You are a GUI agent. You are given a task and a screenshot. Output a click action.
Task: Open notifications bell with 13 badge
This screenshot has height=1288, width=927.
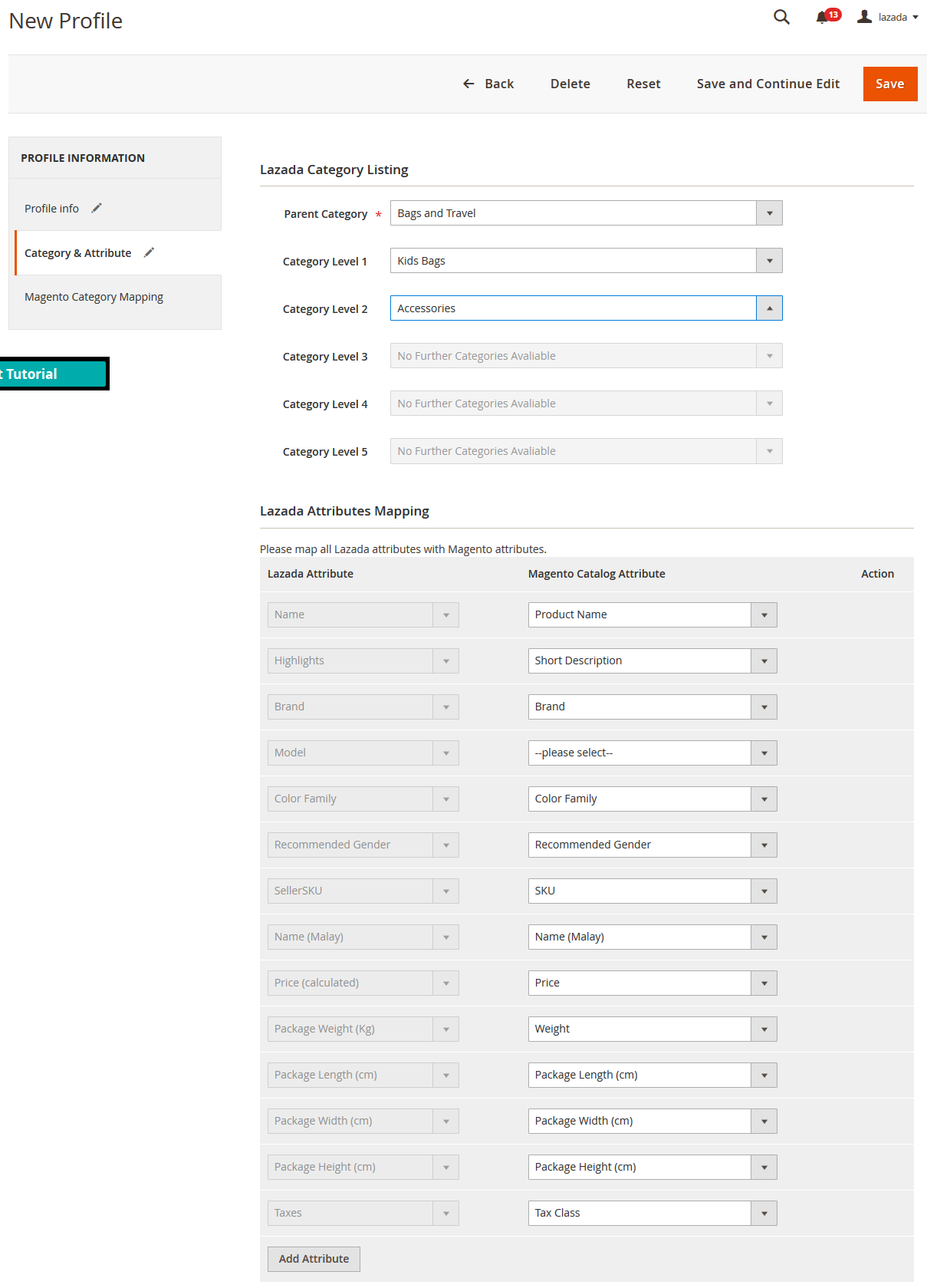click(x=827, y=16)
